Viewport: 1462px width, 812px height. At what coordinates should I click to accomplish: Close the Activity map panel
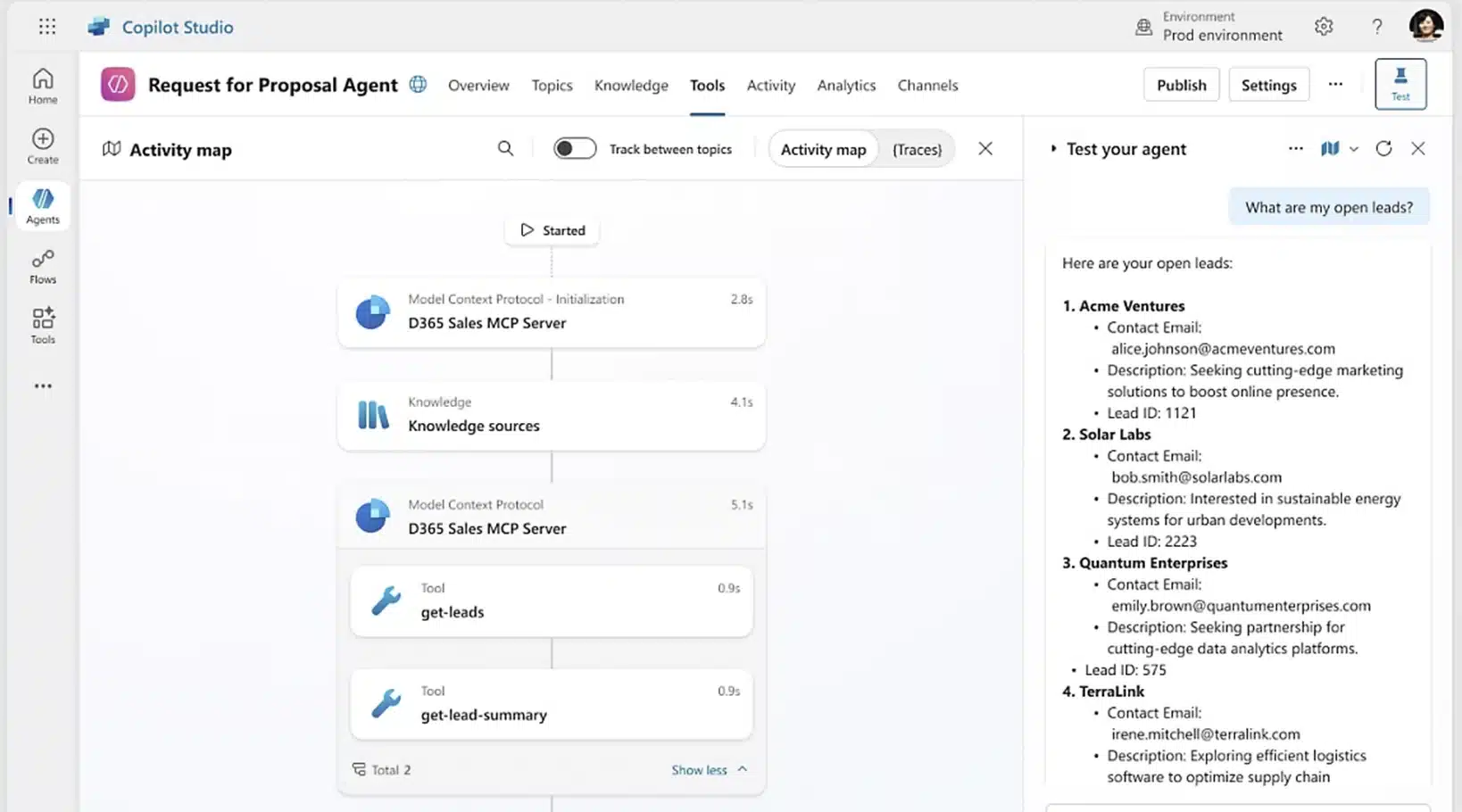[x=985, y=149]
